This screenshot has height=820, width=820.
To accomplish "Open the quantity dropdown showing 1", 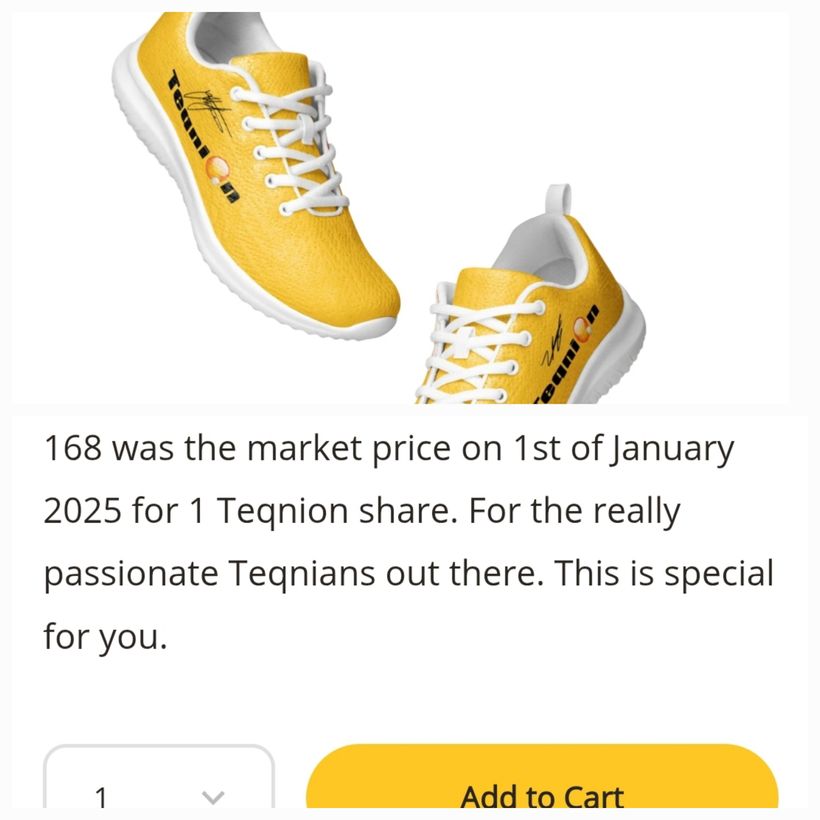I will [x=158, y=783].
